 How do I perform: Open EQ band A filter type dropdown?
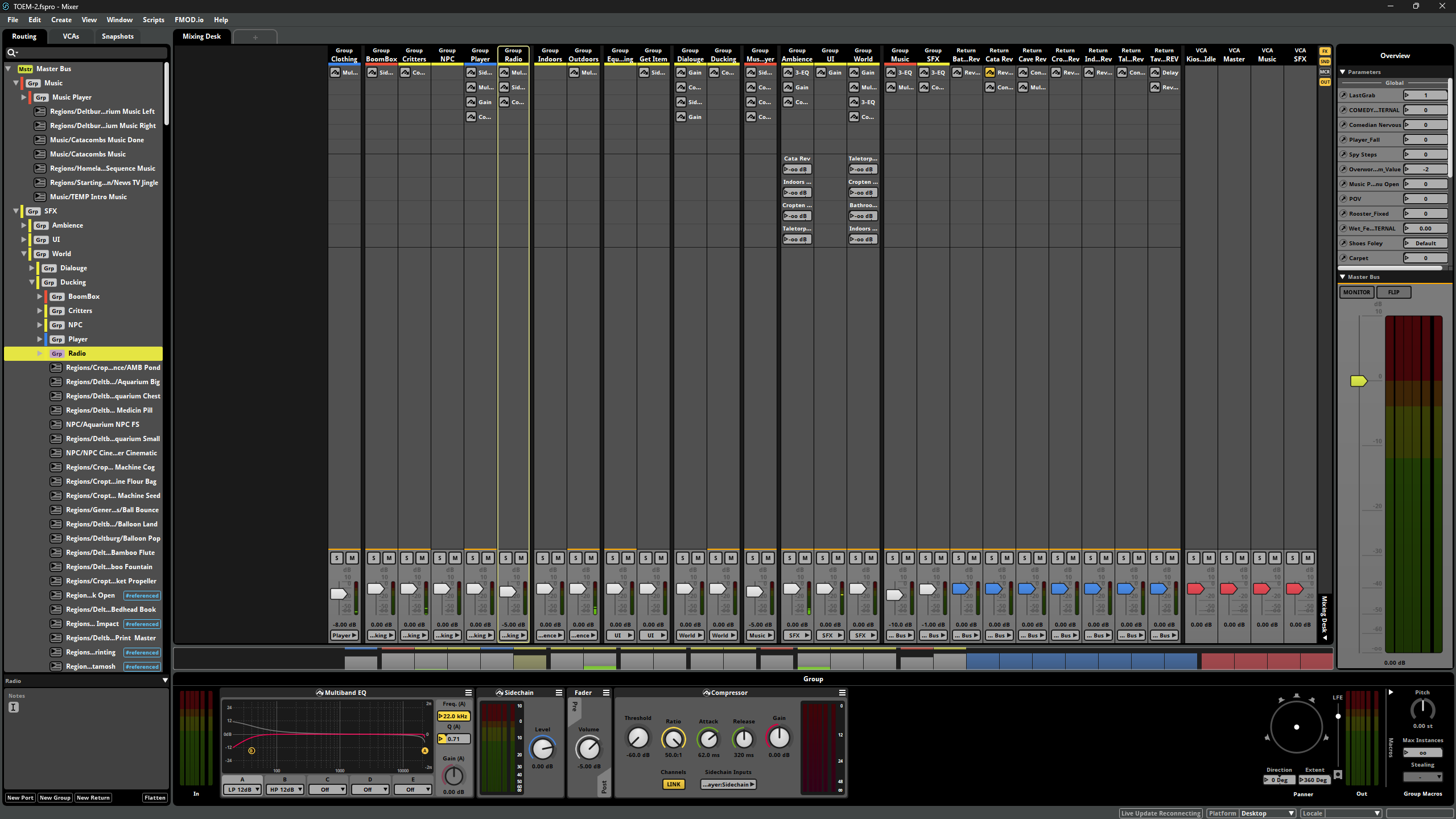(x=242, y=789)
